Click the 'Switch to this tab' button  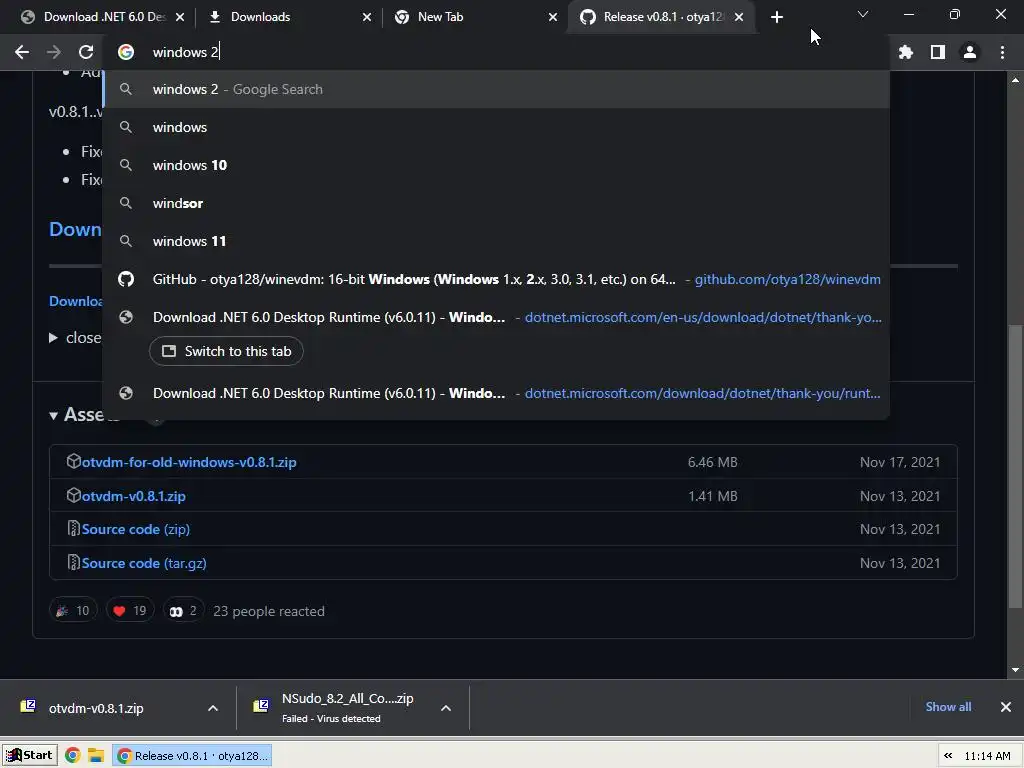click(226, 351)
